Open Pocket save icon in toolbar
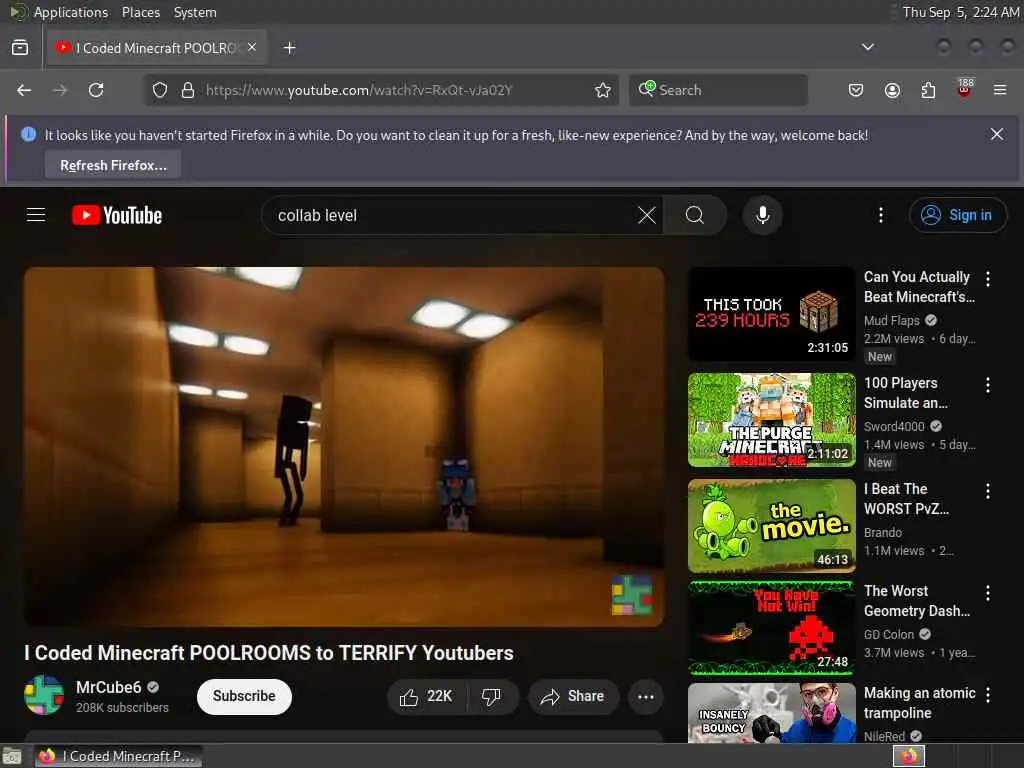The width and height of the screenshot is (1024, 768). [856, 90]
